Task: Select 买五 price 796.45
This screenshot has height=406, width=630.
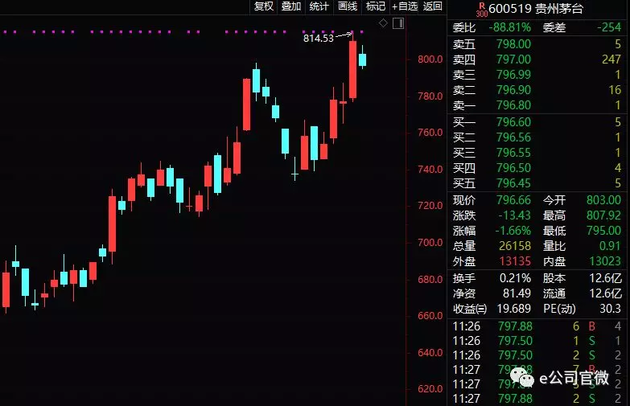Action: [x=513, y=183]
